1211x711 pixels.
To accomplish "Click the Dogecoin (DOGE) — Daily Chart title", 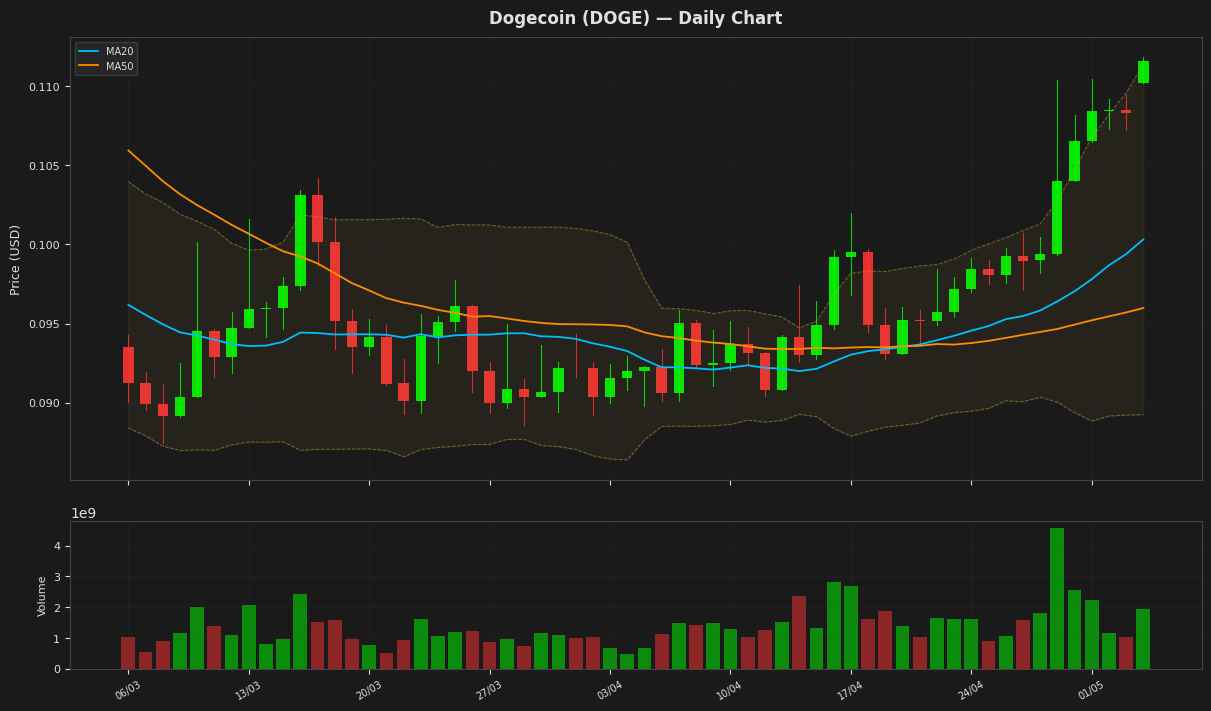I will tap(635, 19).
